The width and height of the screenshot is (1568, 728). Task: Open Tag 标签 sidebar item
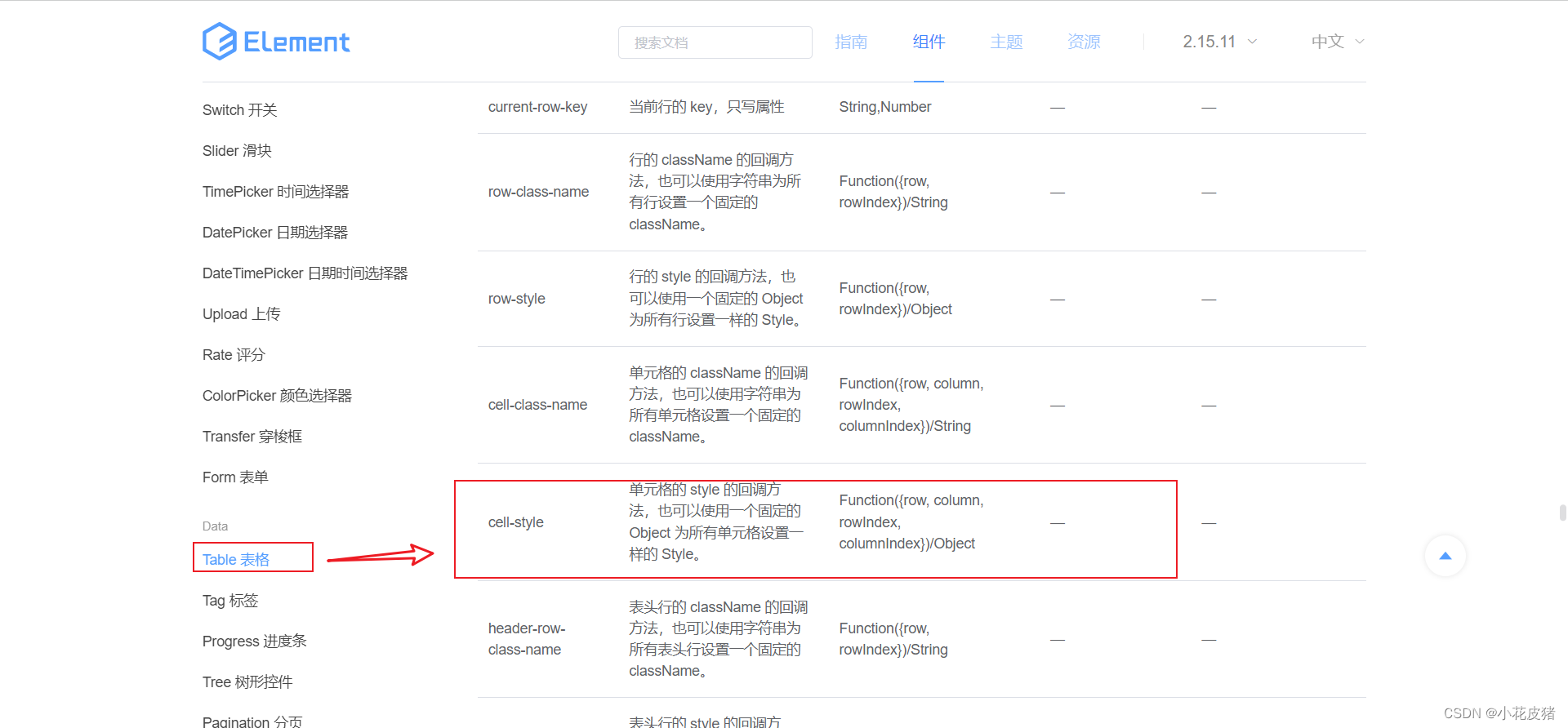(230, 601)
